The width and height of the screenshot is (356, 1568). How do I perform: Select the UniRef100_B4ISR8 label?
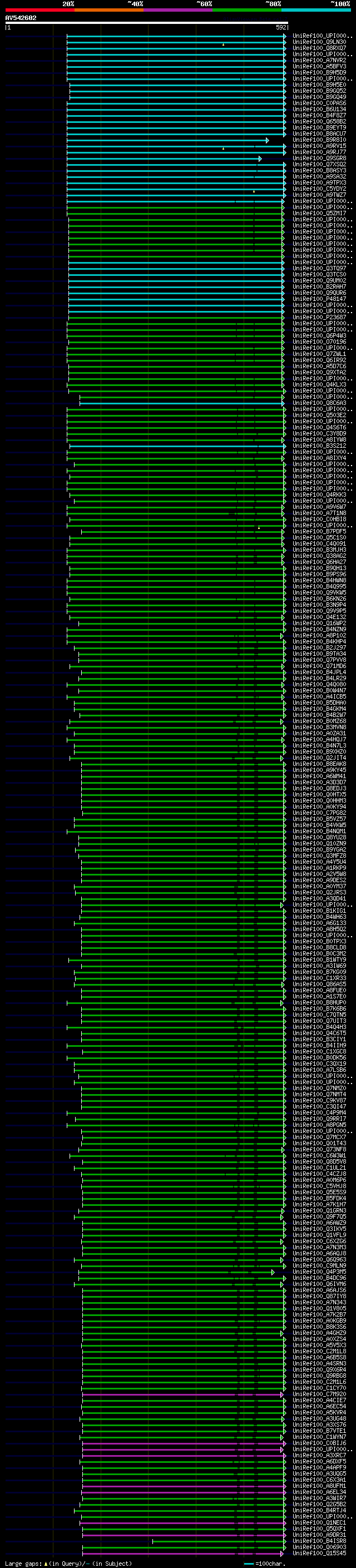[319, 1542]
